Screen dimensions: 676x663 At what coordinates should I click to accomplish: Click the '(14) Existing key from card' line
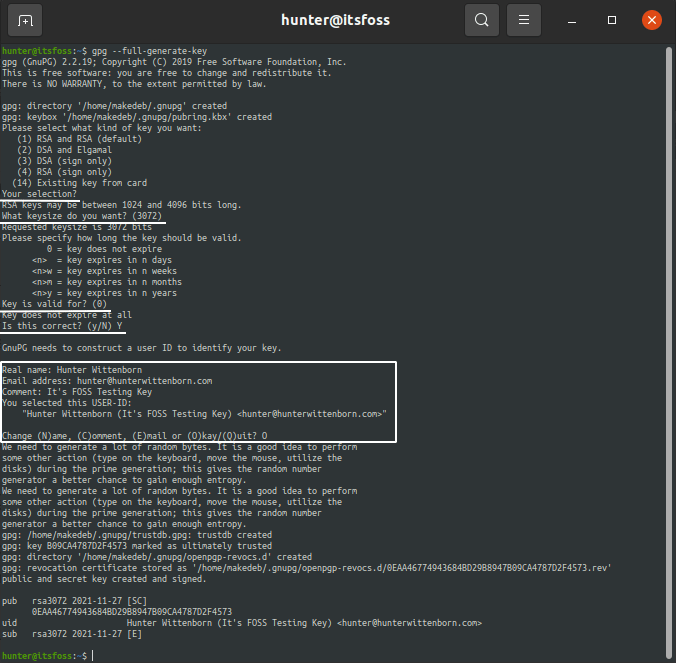[79, 183]
